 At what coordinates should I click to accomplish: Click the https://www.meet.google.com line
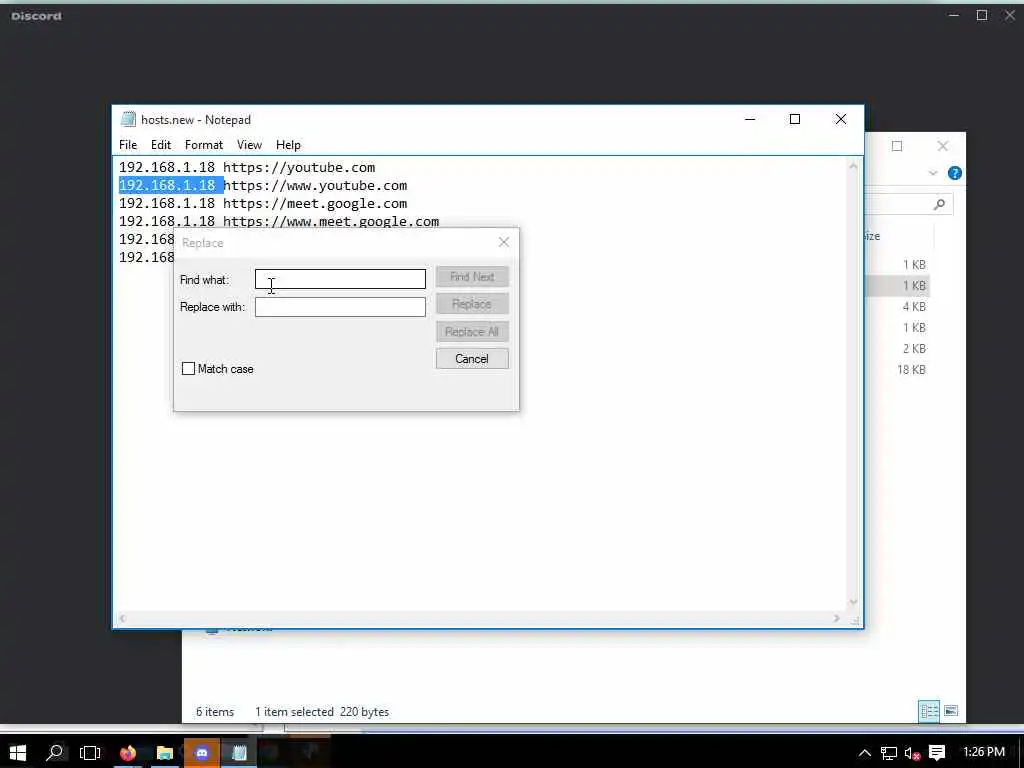[x=279, y=222]
